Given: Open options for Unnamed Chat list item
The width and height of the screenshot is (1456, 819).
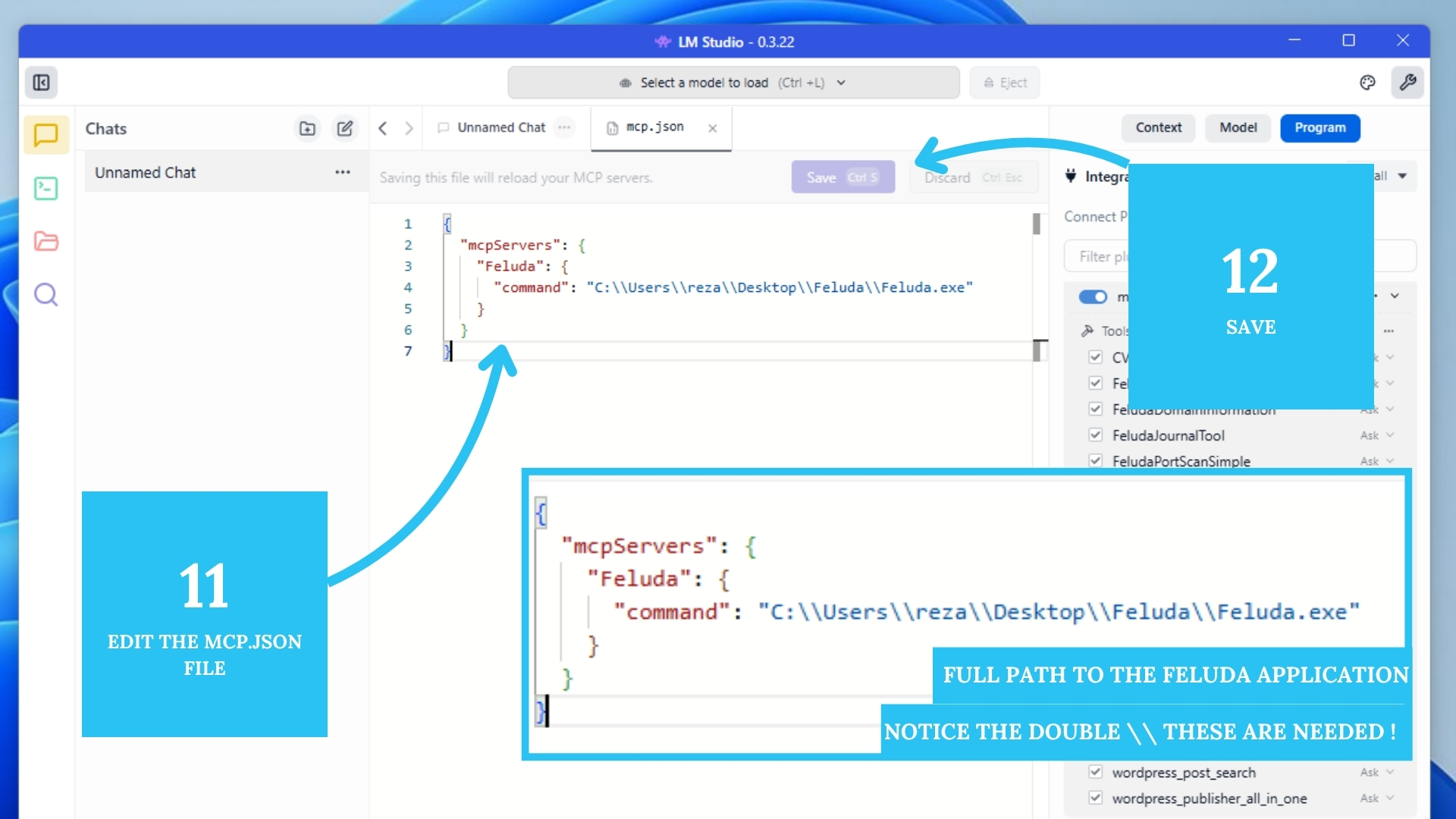Looking at the screenshot, I should (343, 172).
